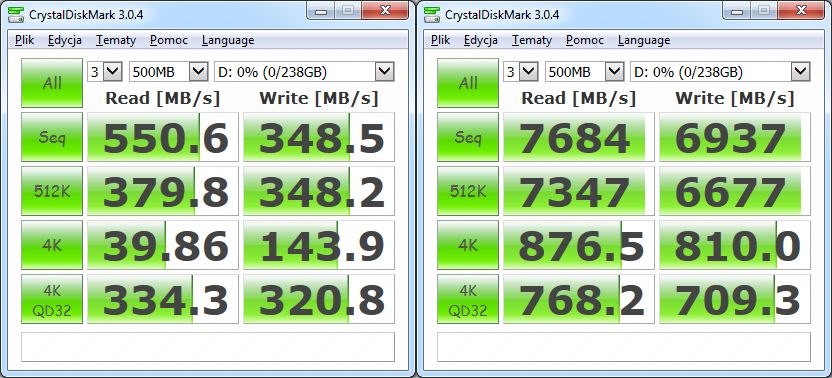Run Seq test in right window
The height and width of the screenshot is (378, 832).
[x=468, y=137]
